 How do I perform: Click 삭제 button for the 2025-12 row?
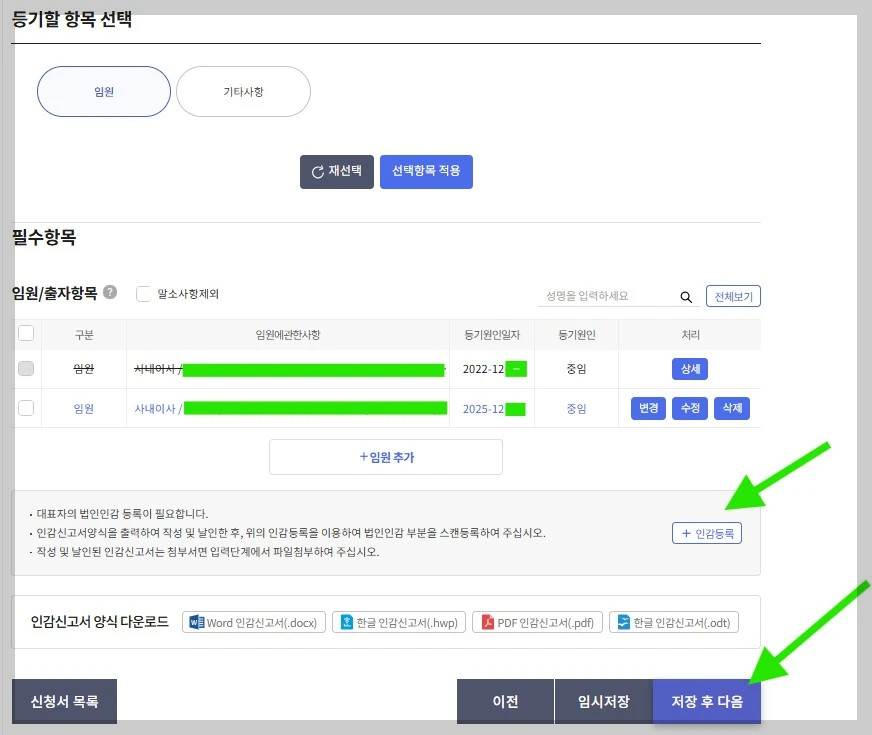point(732,408)
